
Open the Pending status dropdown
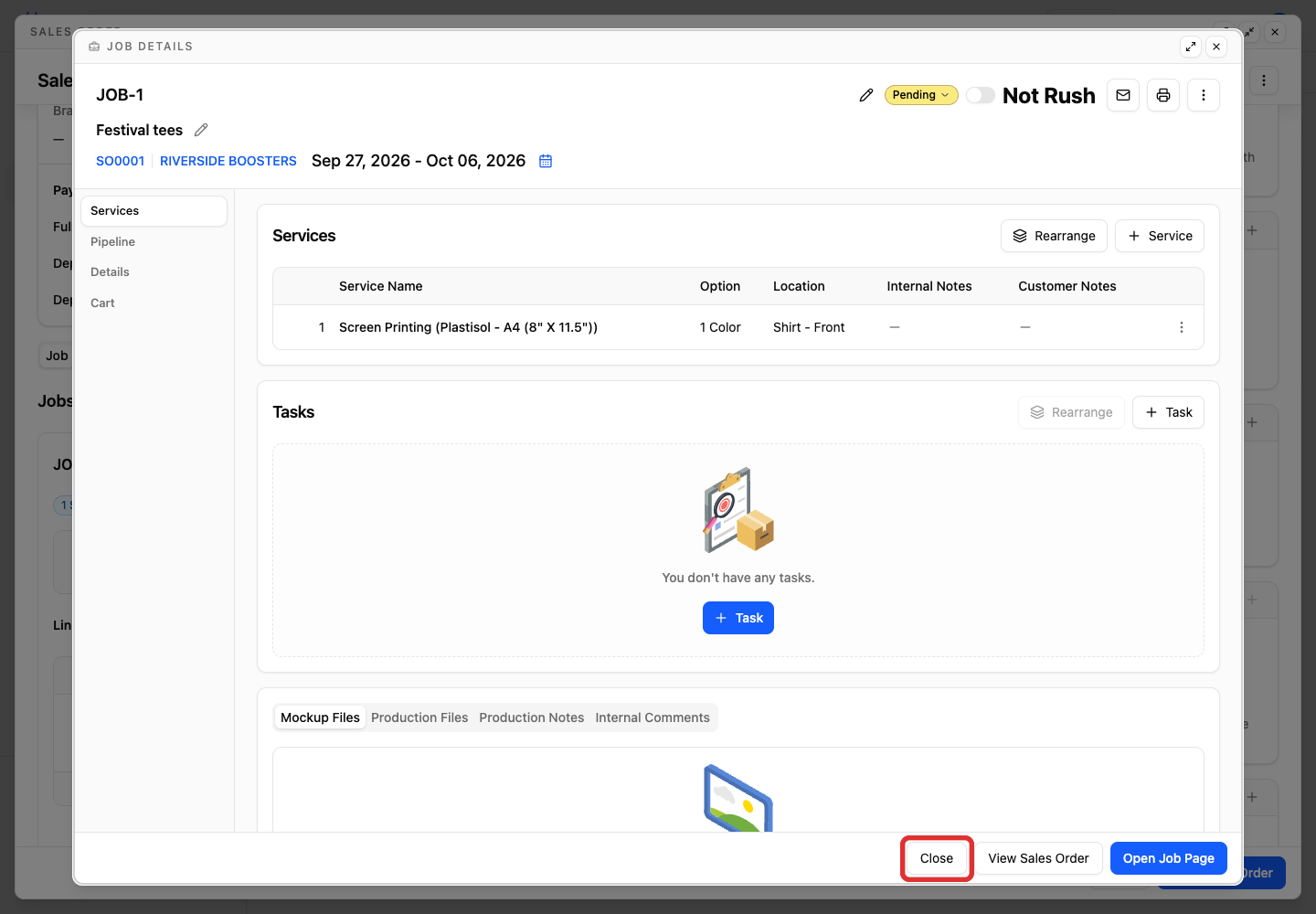921,95
